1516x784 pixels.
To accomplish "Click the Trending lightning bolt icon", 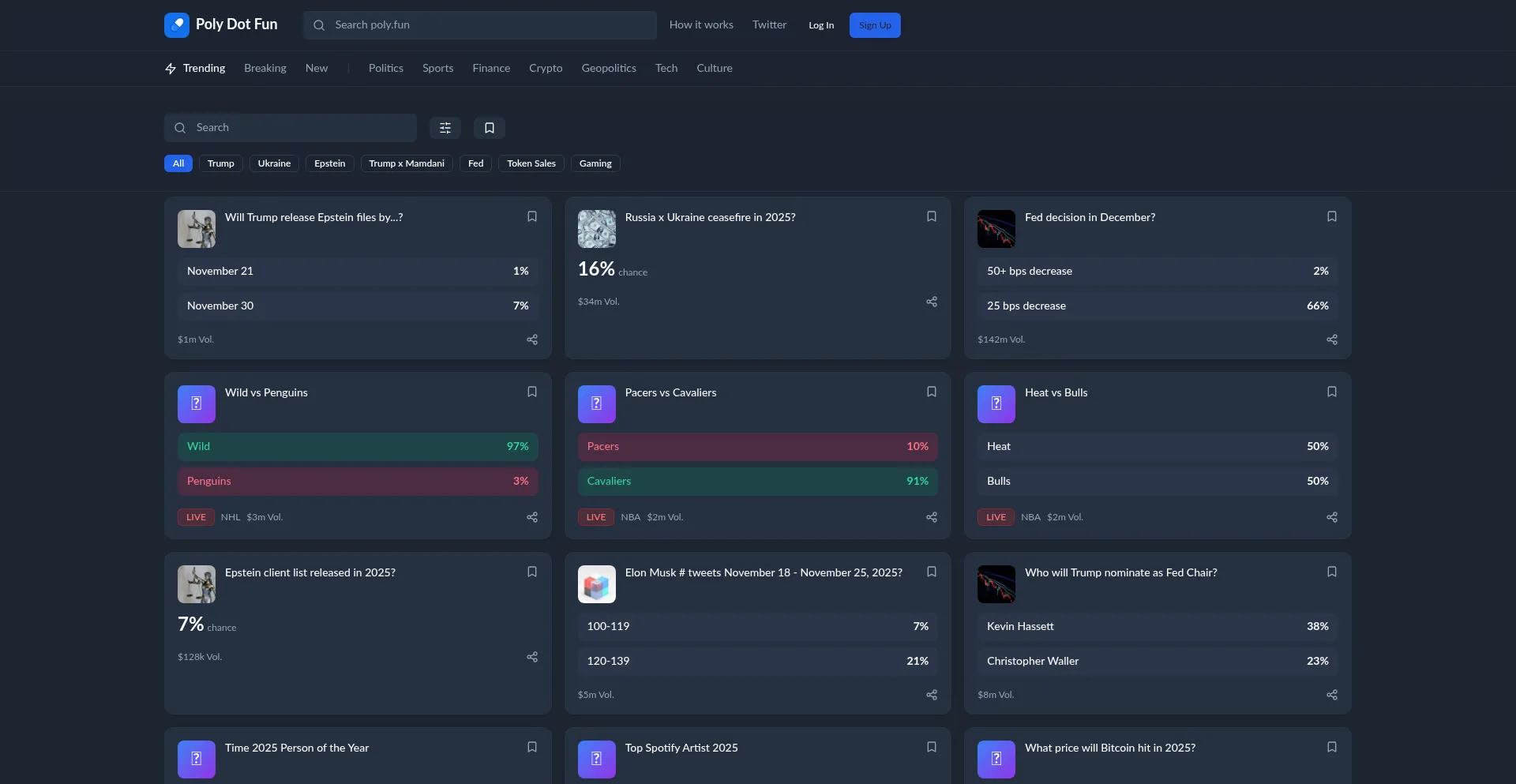I will [171, 69].
